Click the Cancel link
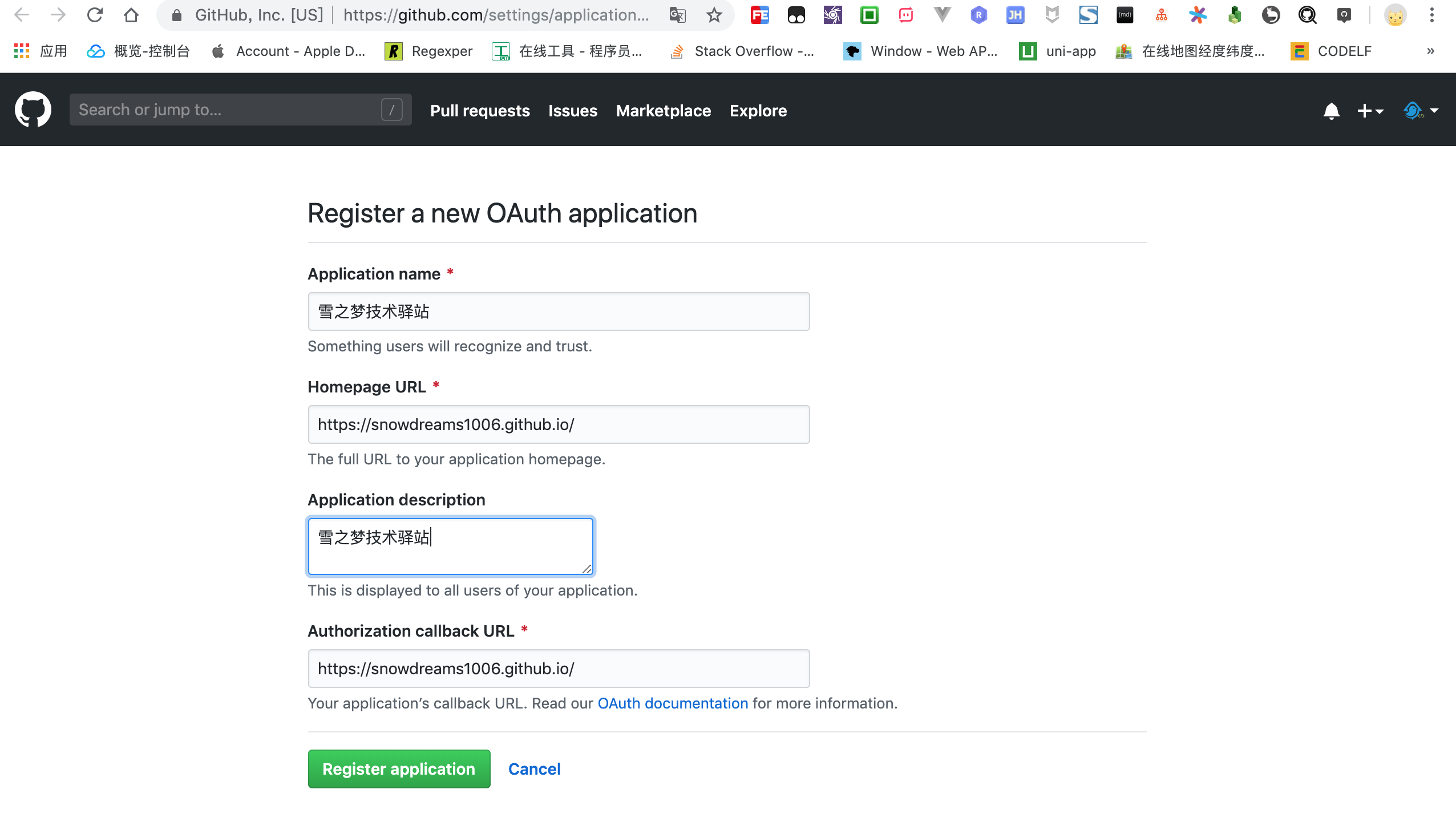The width and height of the screenshot is (1456, 826). click(x=534, y=768)
